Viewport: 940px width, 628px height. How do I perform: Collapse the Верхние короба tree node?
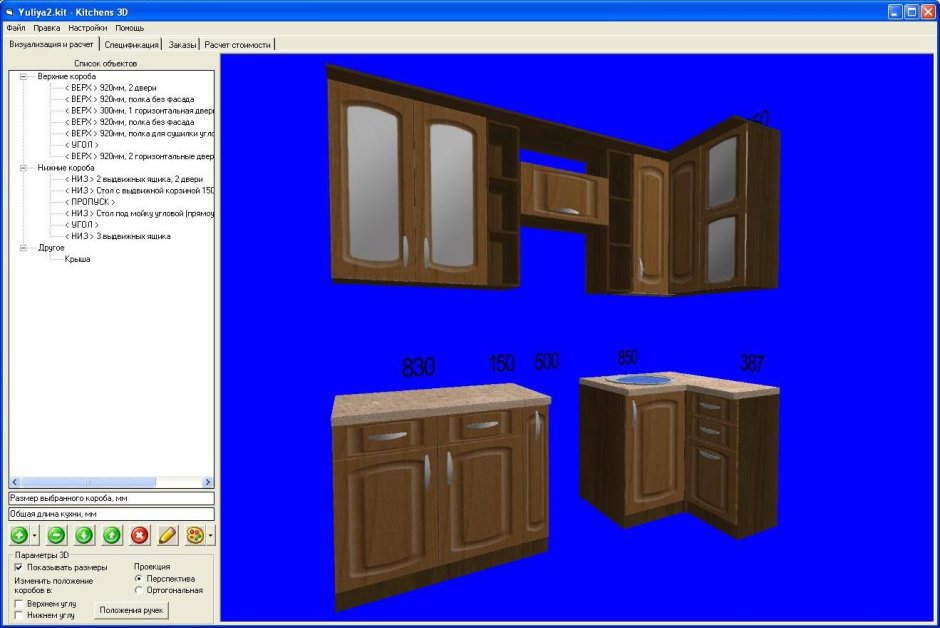coord(22,76)
